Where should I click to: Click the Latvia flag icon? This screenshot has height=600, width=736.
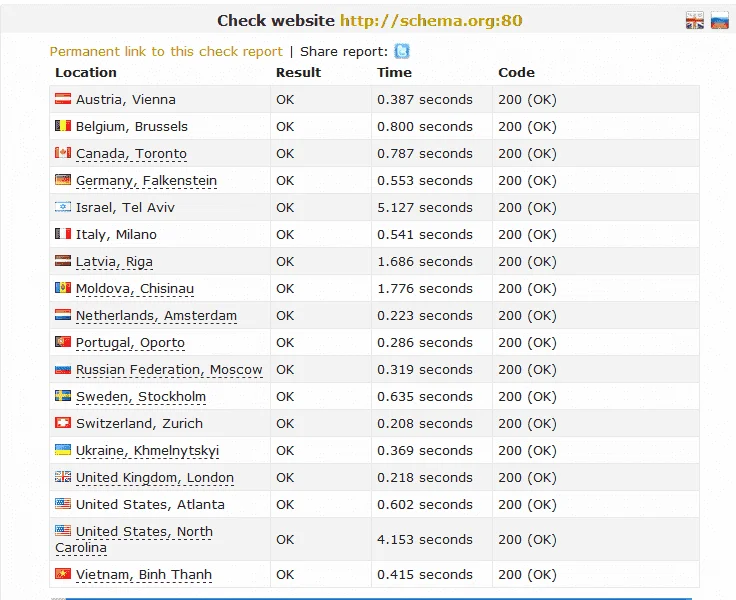[x=63, y=261]
